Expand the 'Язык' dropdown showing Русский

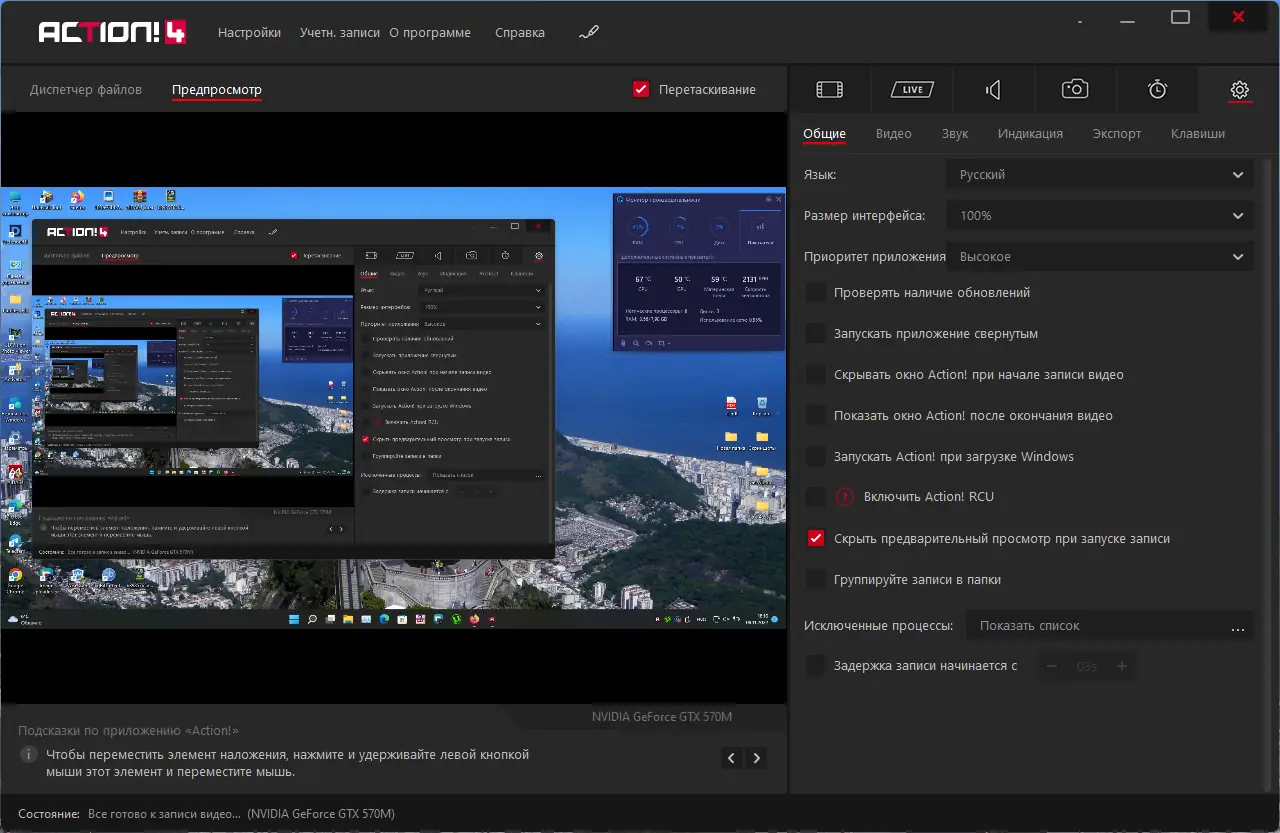coord(1098,175)
